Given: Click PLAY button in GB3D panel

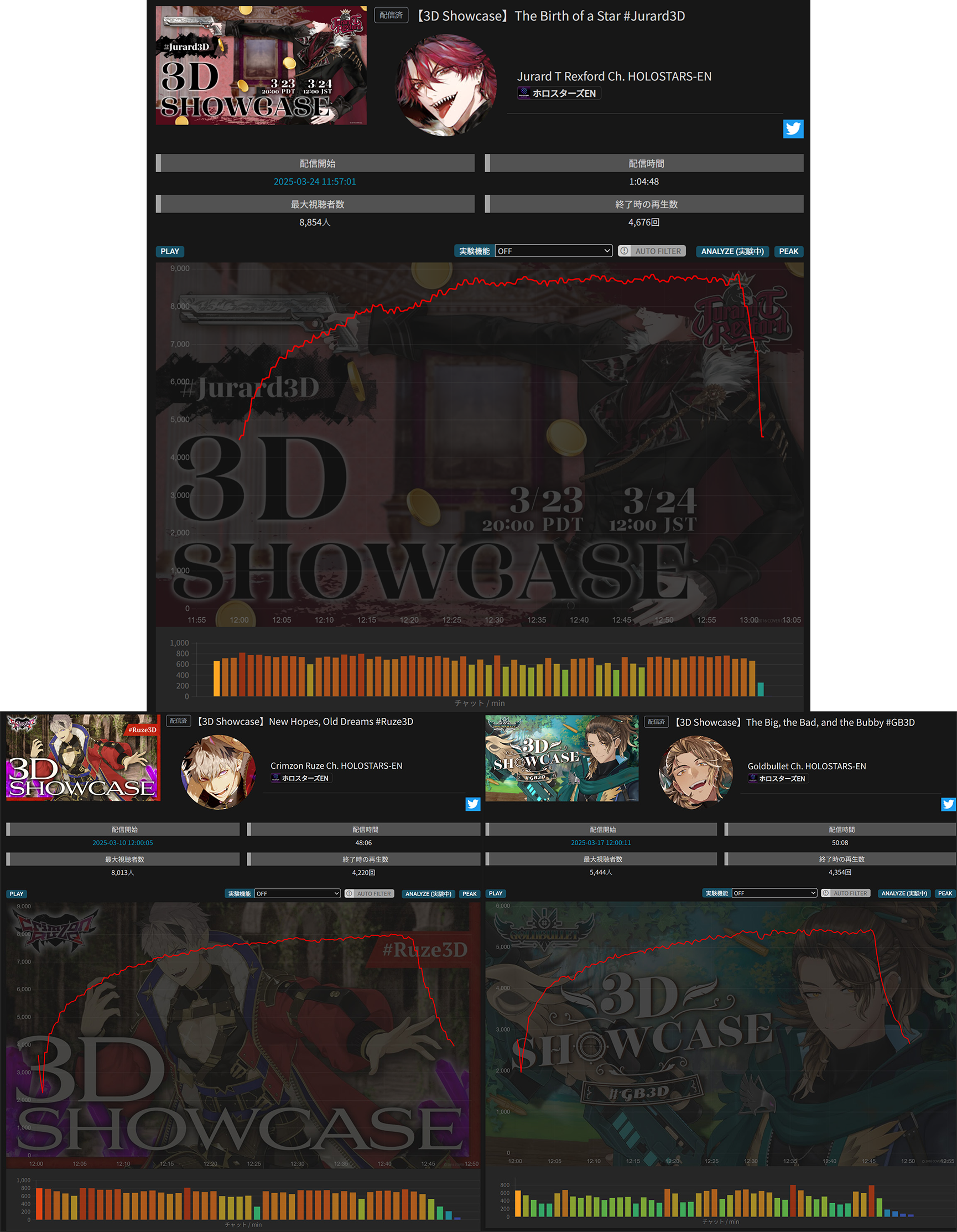Looking at the screenshot, I should (496, 893).
